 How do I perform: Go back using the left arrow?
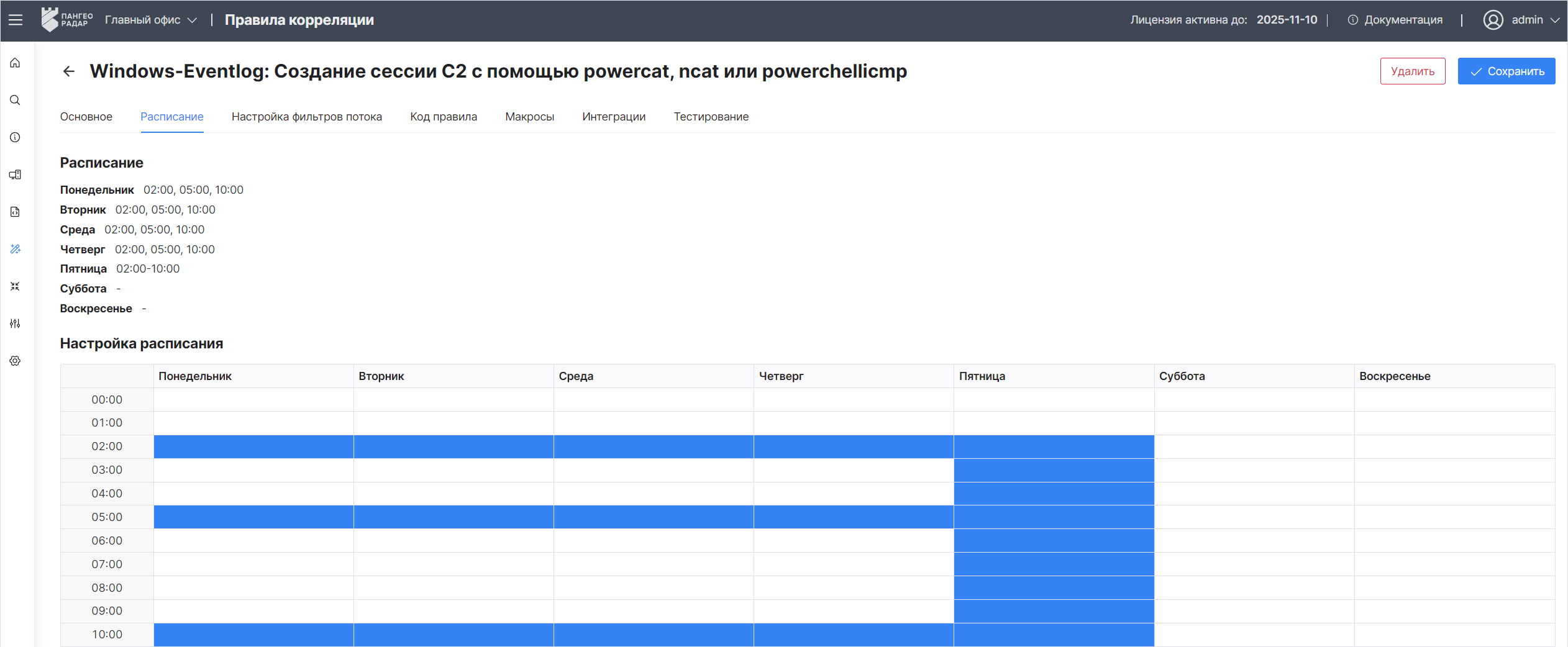point(69,71)
